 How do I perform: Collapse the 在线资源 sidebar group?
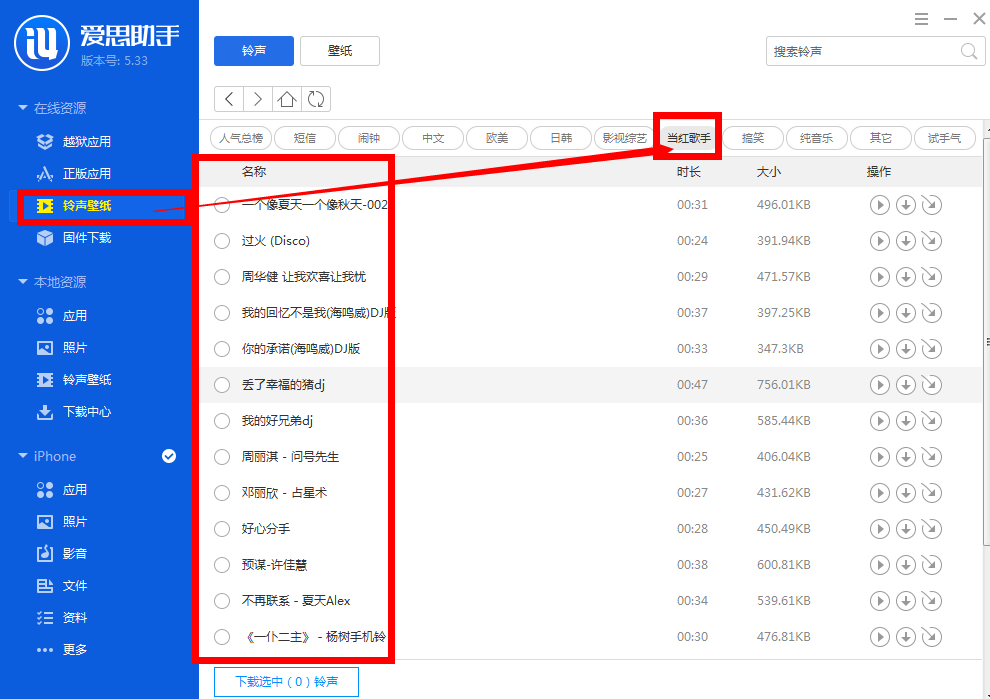60,107
